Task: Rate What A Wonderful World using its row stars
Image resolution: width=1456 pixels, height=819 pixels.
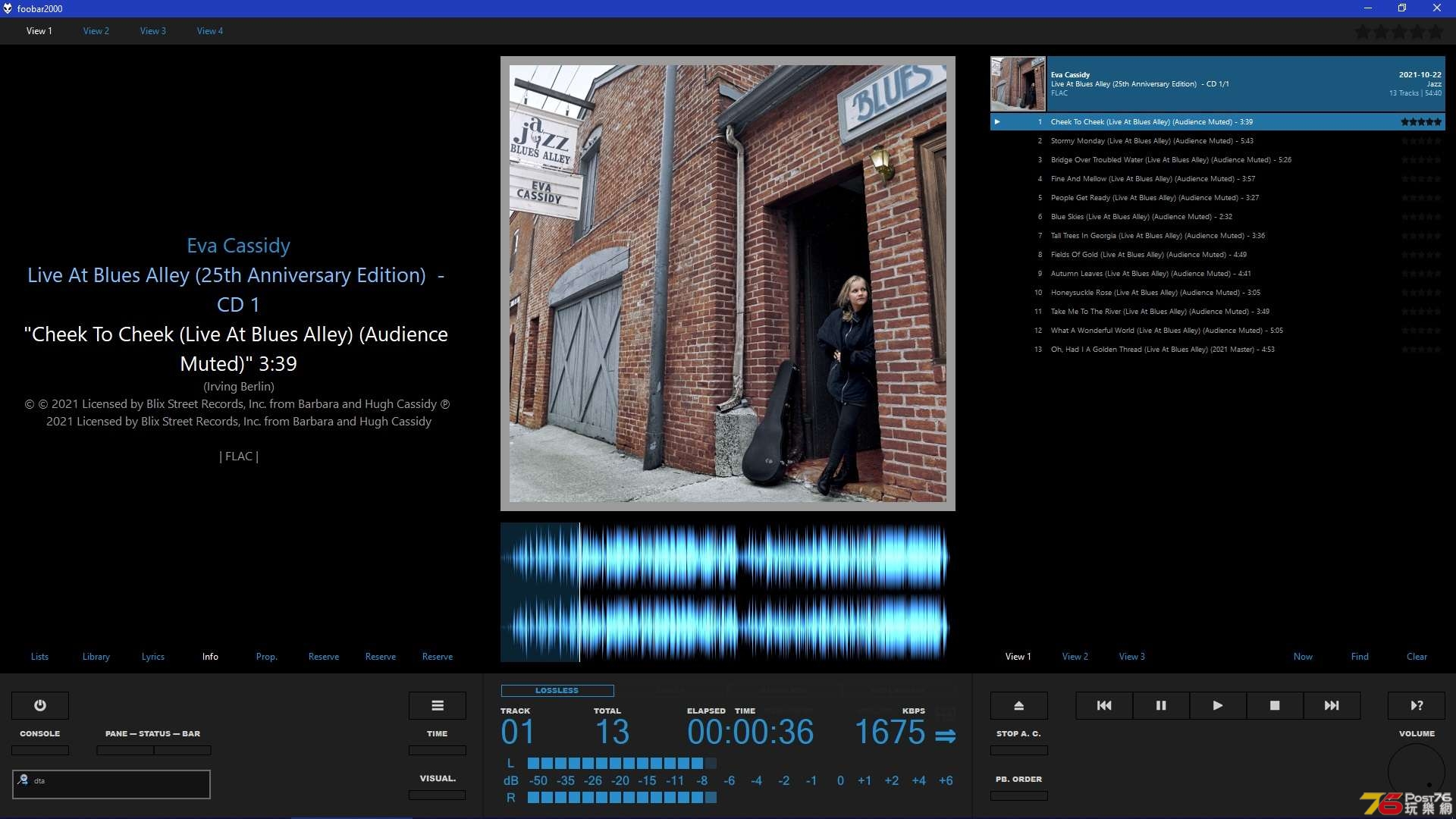Action: pyautogui.click(x=1420, y=330)
